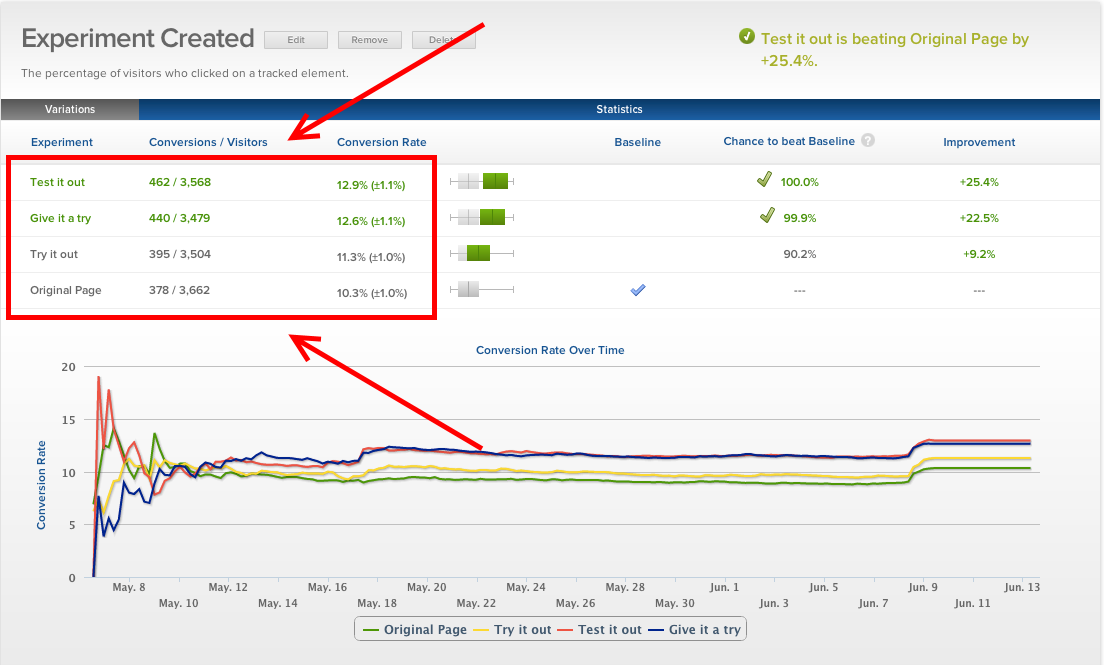The image size is (1104, 665).
Task: Click the +25.4% improvement value in the table
Action: tap(979, 182)
